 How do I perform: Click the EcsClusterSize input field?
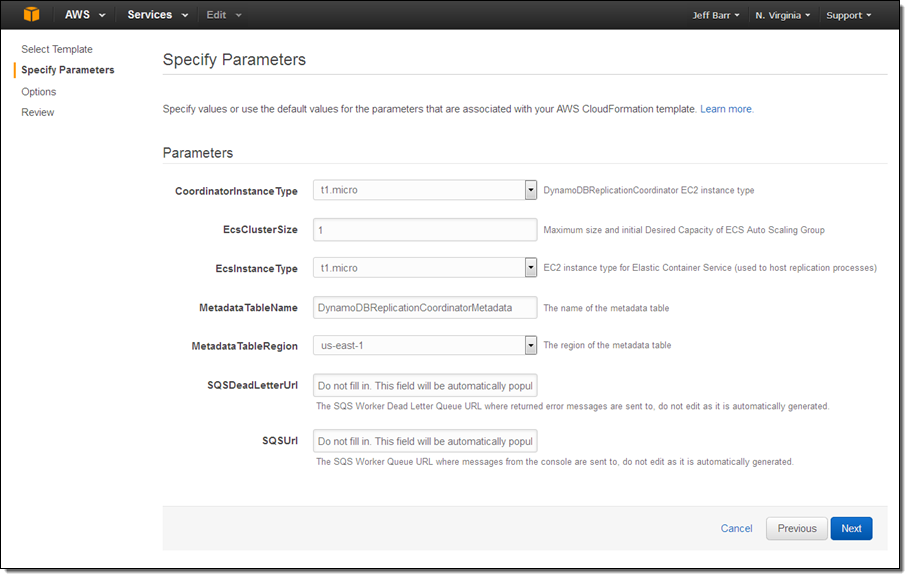tap(425, 230)
